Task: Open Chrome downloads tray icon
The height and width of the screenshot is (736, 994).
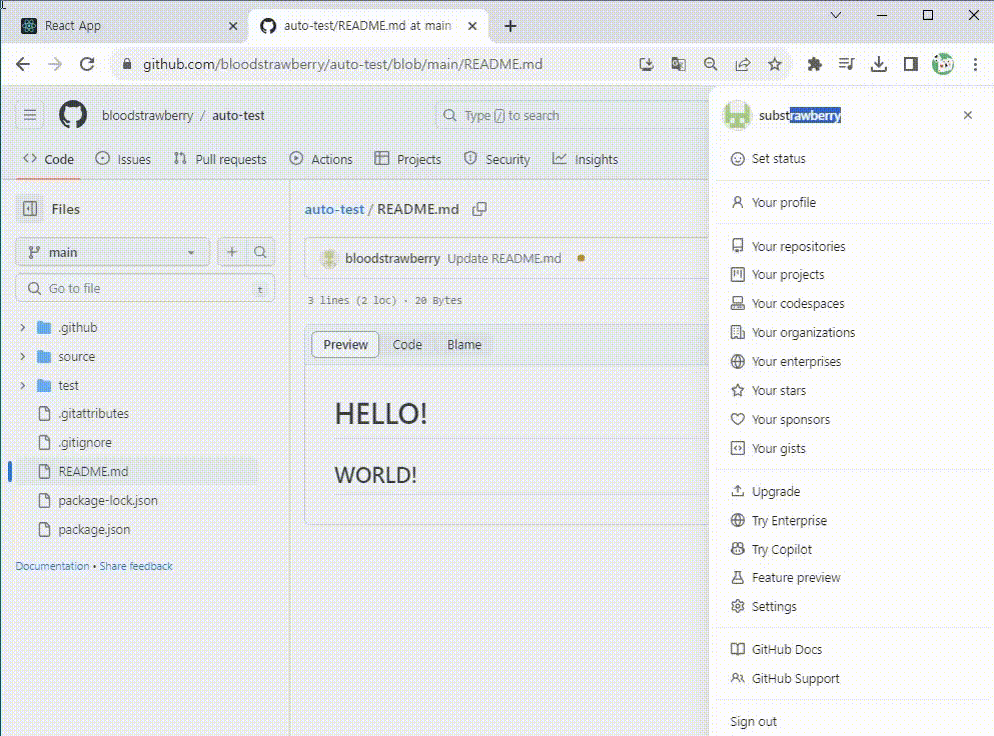Action: tap(879, 64)
